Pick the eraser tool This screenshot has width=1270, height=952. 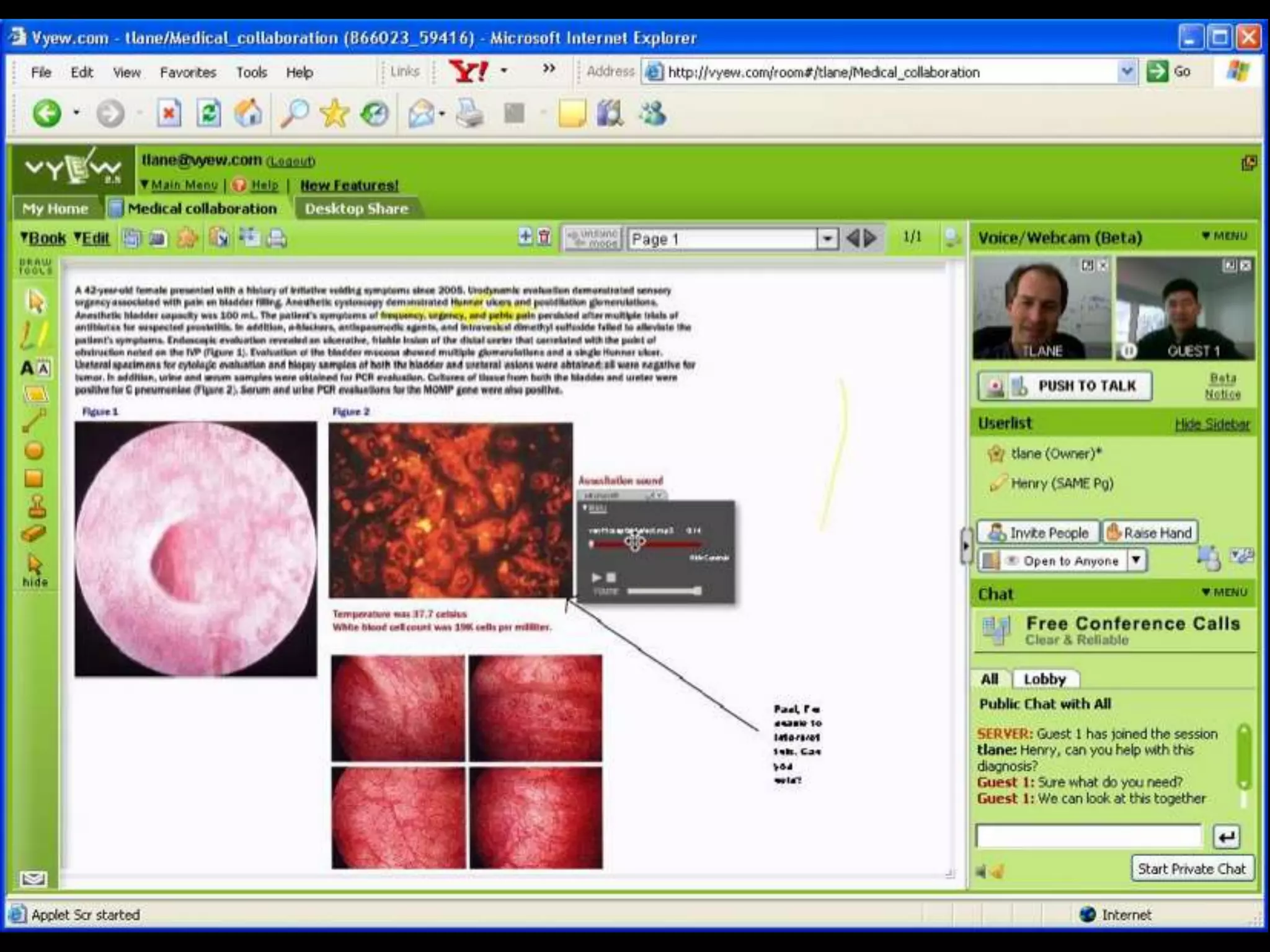(34, 534)
